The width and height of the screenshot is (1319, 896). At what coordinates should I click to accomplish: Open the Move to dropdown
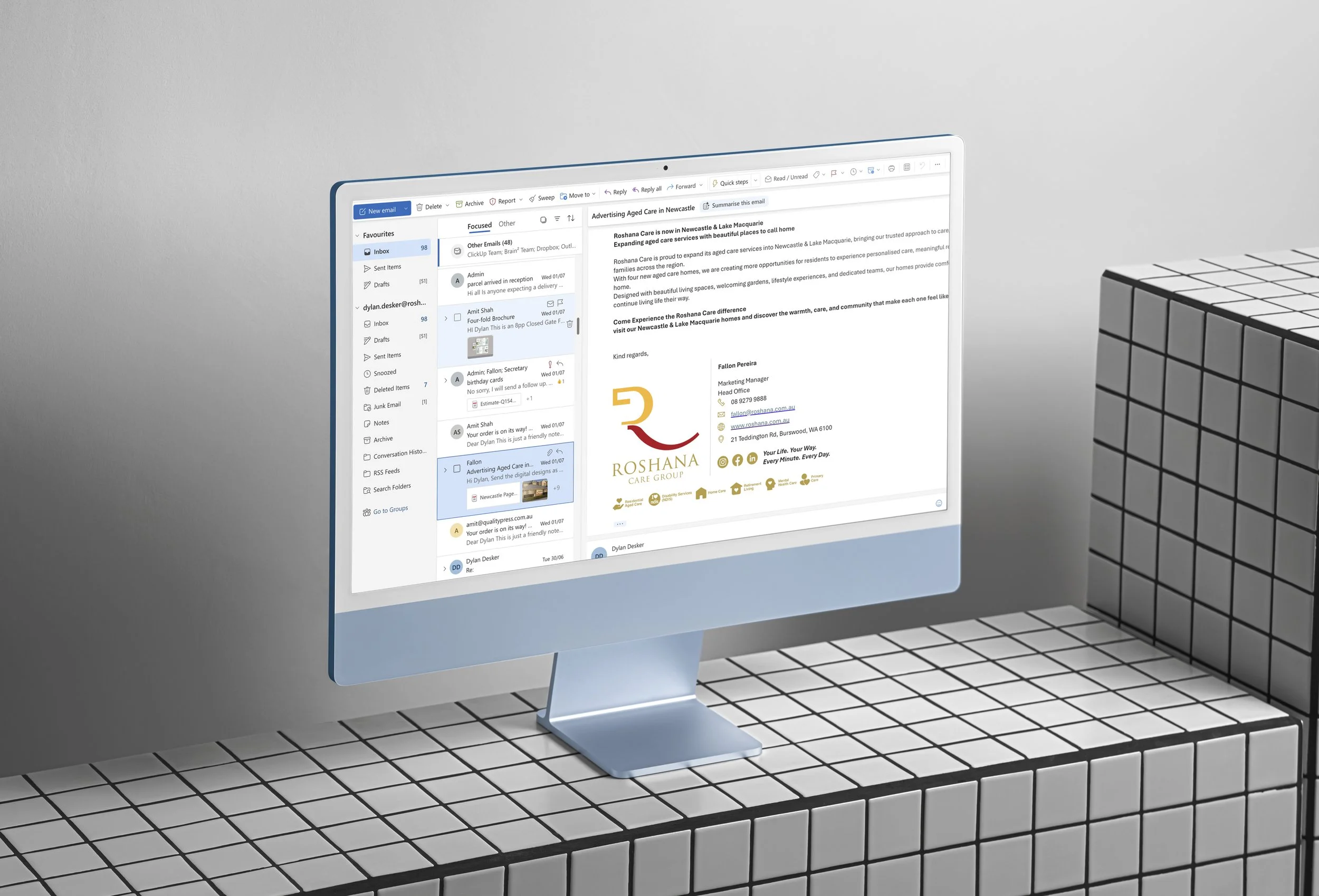click(578, 195)
